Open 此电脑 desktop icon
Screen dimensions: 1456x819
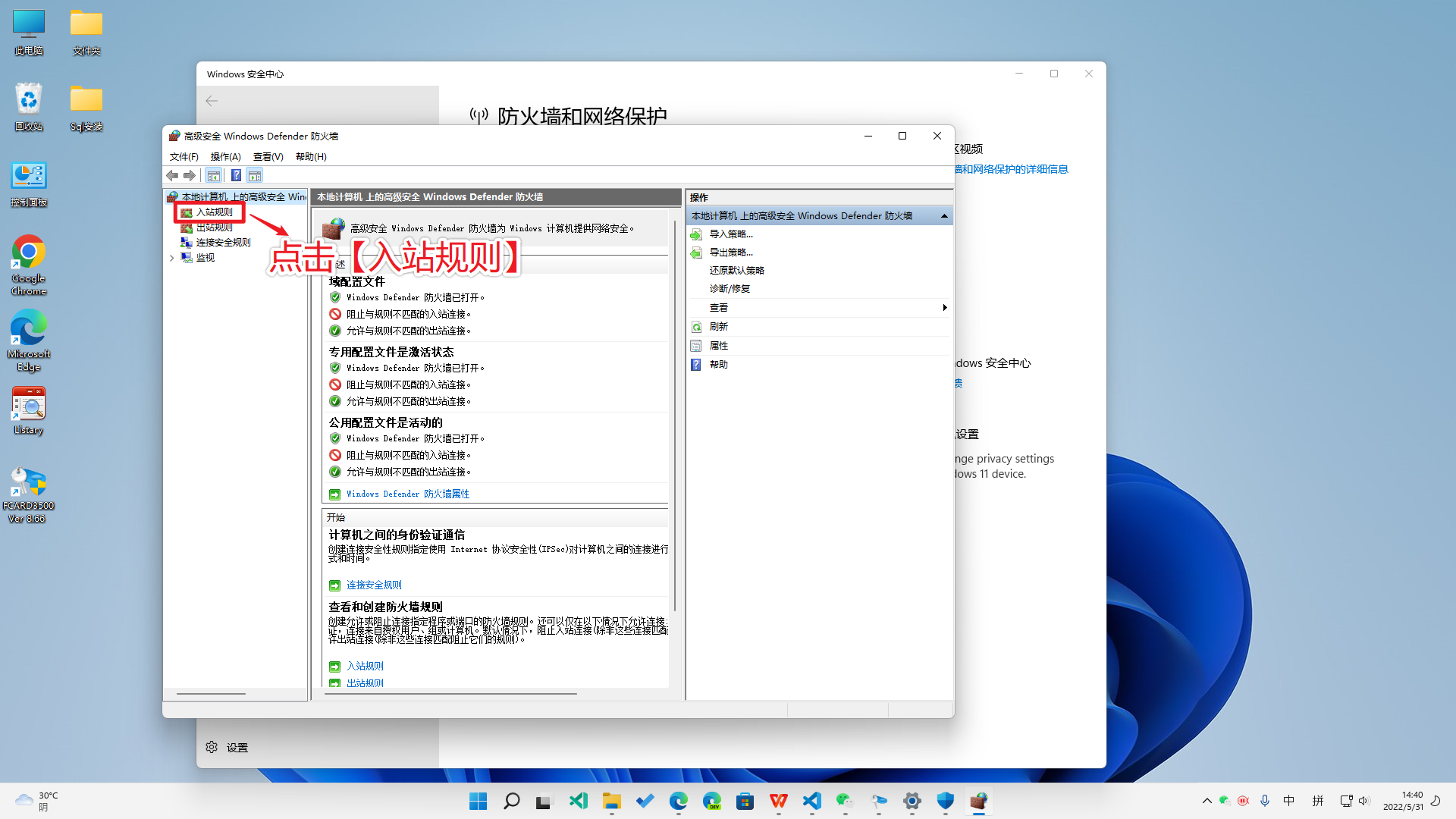[x=29, y=33]
